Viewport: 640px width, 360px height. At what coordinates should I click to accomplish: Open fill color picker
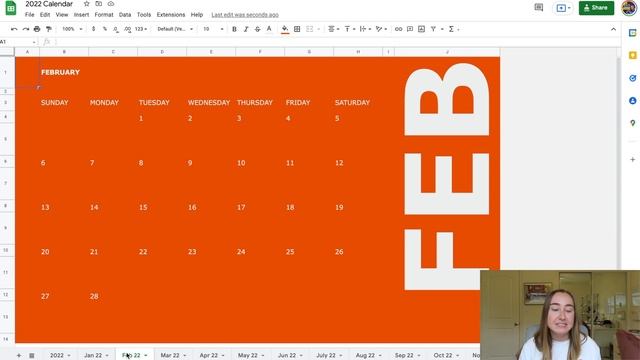coord(285,29)
